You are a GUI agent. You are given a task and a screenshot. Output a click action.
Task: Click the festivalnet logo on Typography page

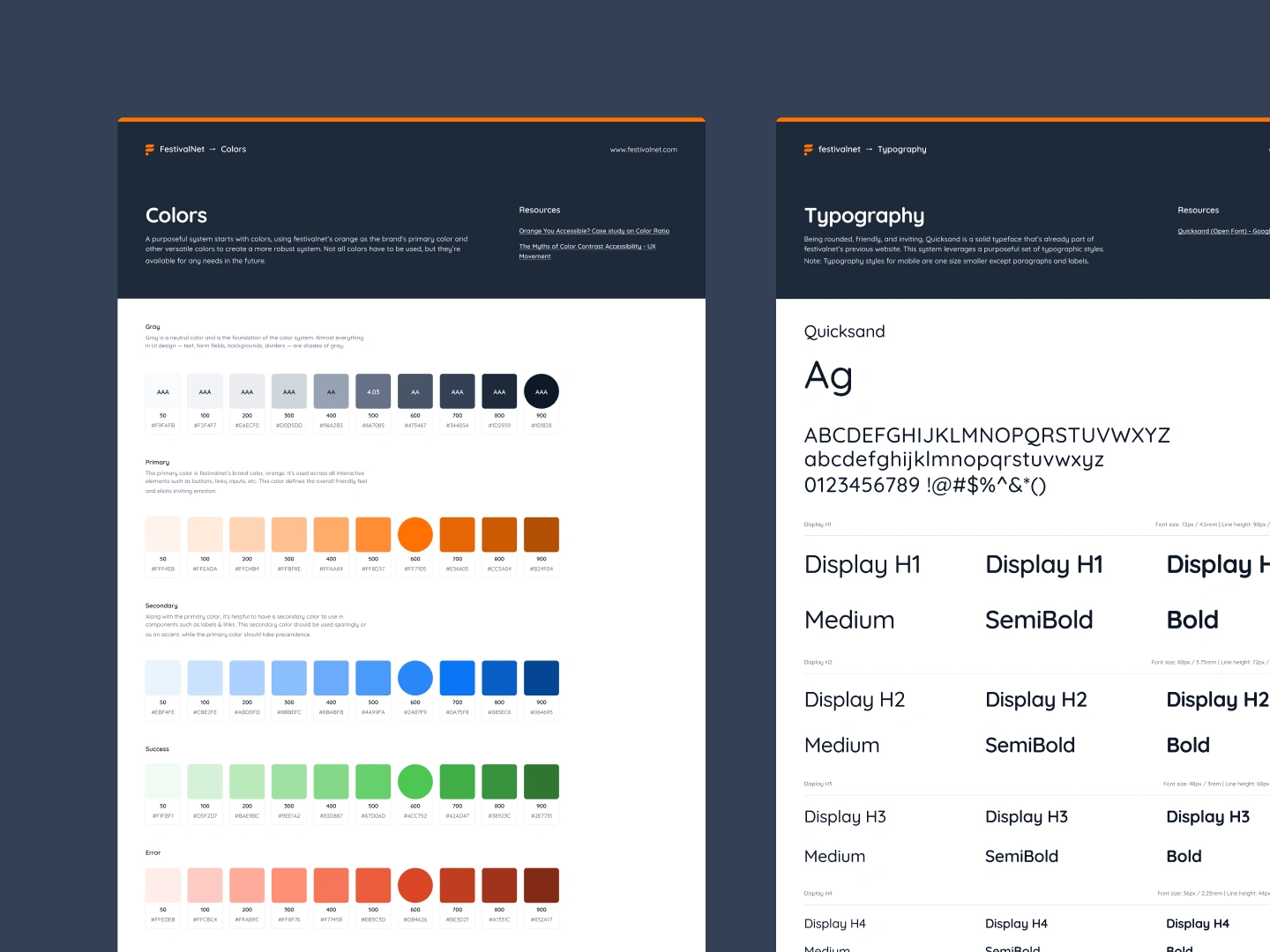(x=808, y=149)
